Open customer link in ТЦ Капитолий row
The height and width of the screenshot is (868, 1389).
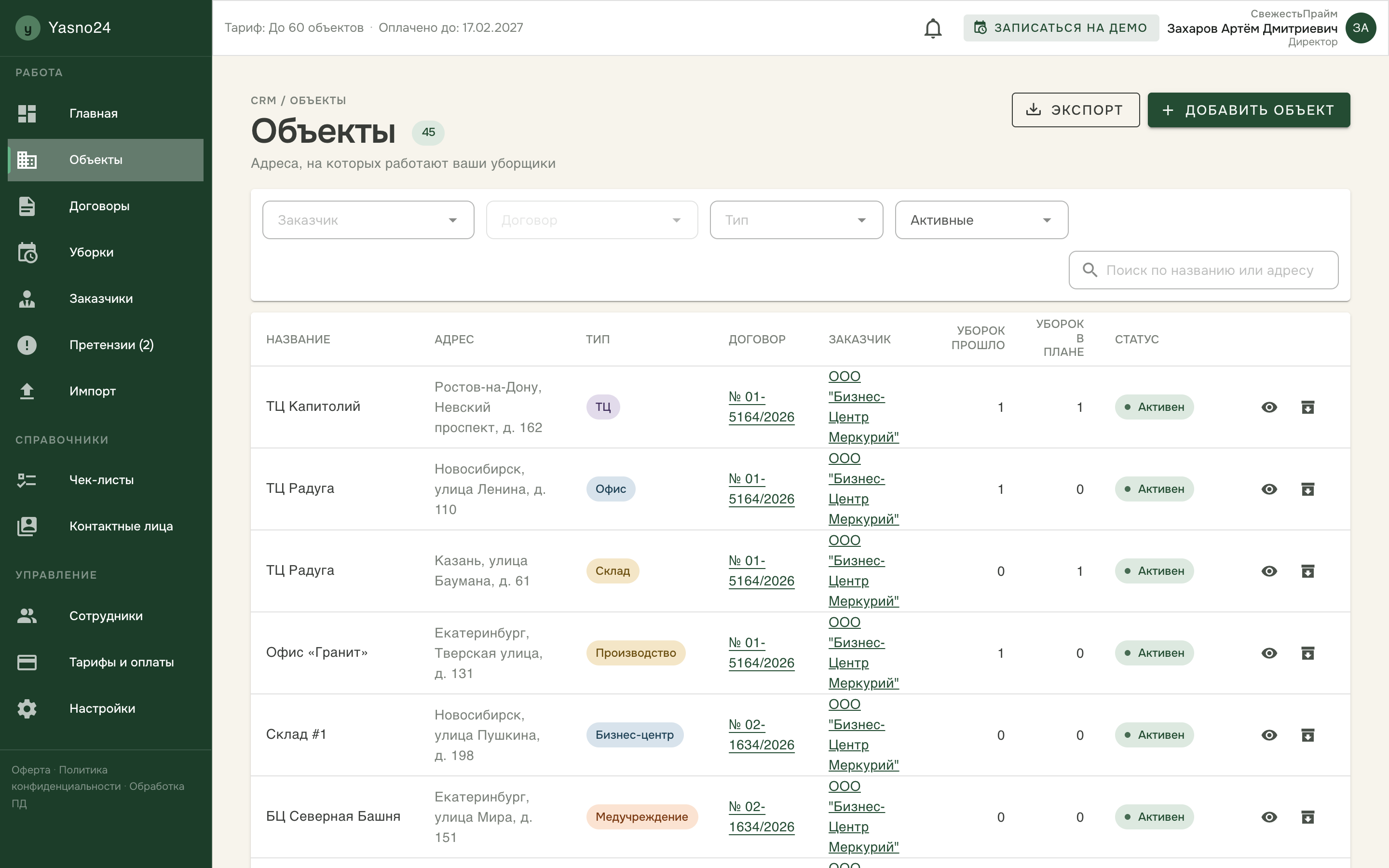(x=863, y=407)
